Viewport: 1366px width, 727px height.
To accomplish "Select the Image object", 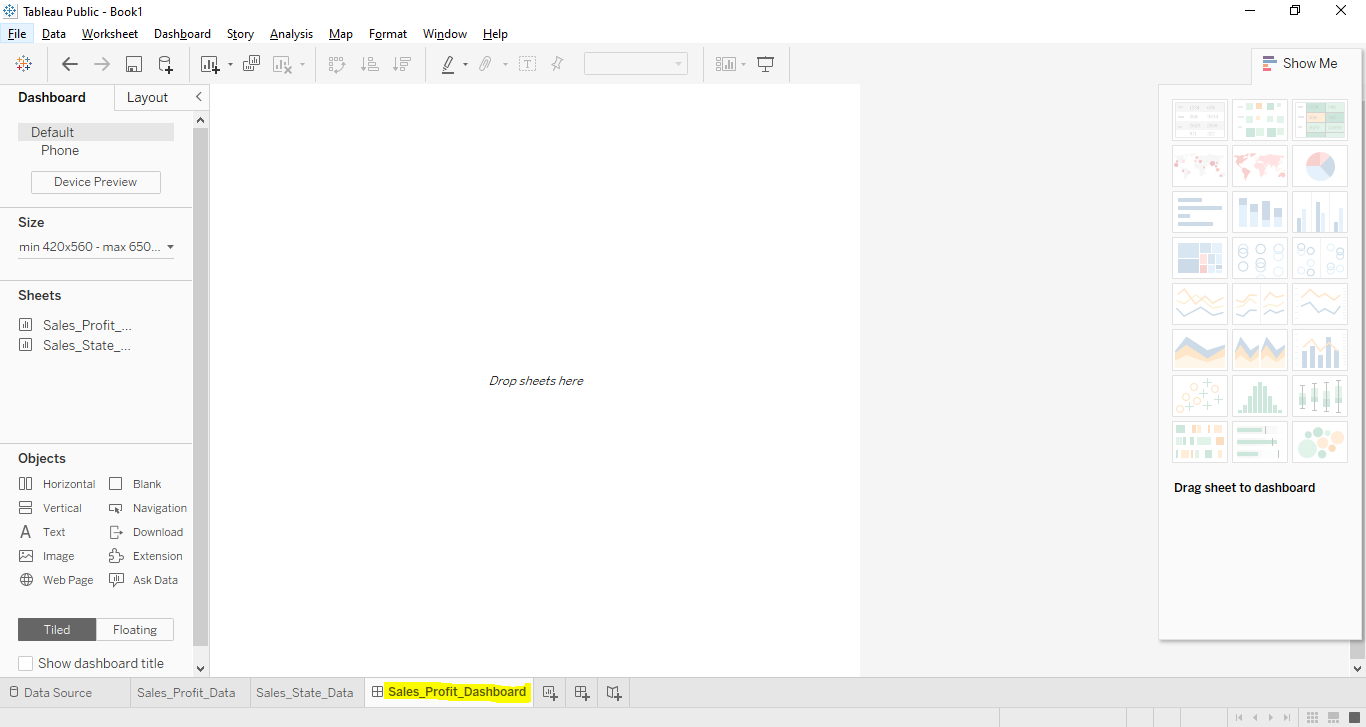I will pos(46,556).
